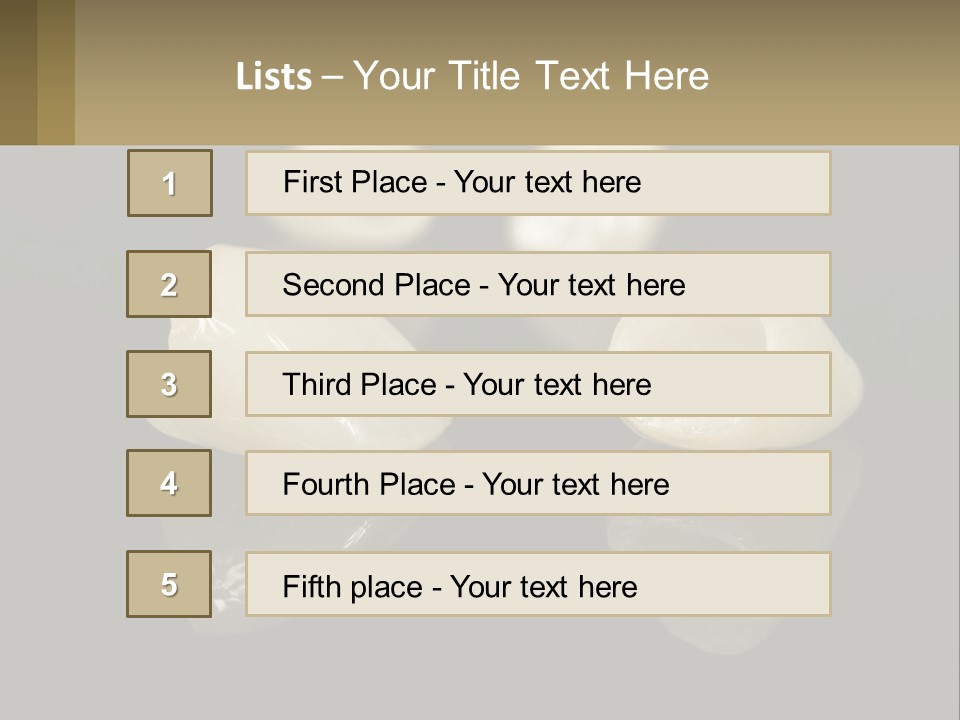The width and height of the screenshot is (960, 720).
Task: Click the number 5 box
Action: click(169, 584)
